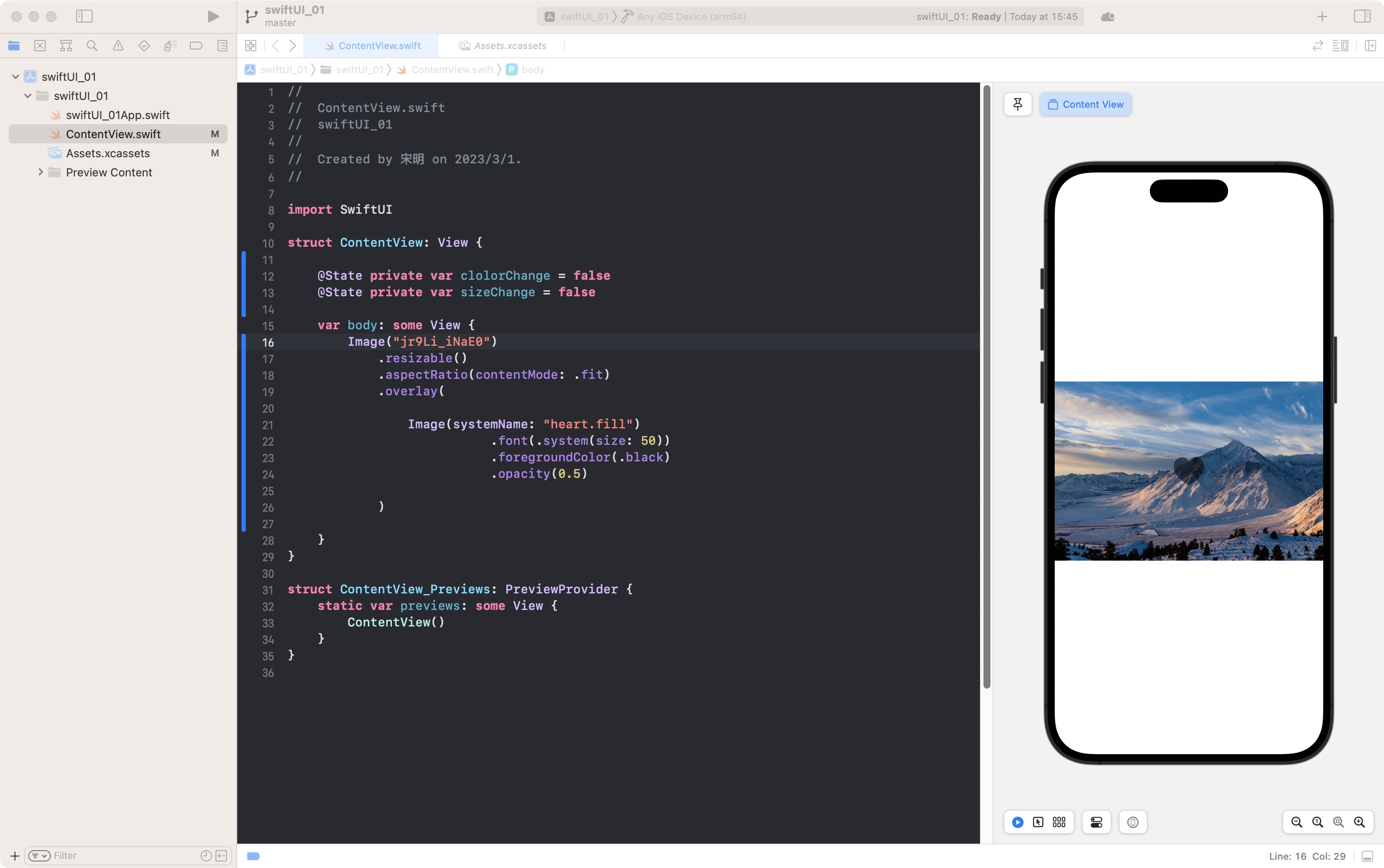The image size is (1384, 868).
Task: Open the related items grid menu
Action: pyautogui.click(x=250, y=45)
